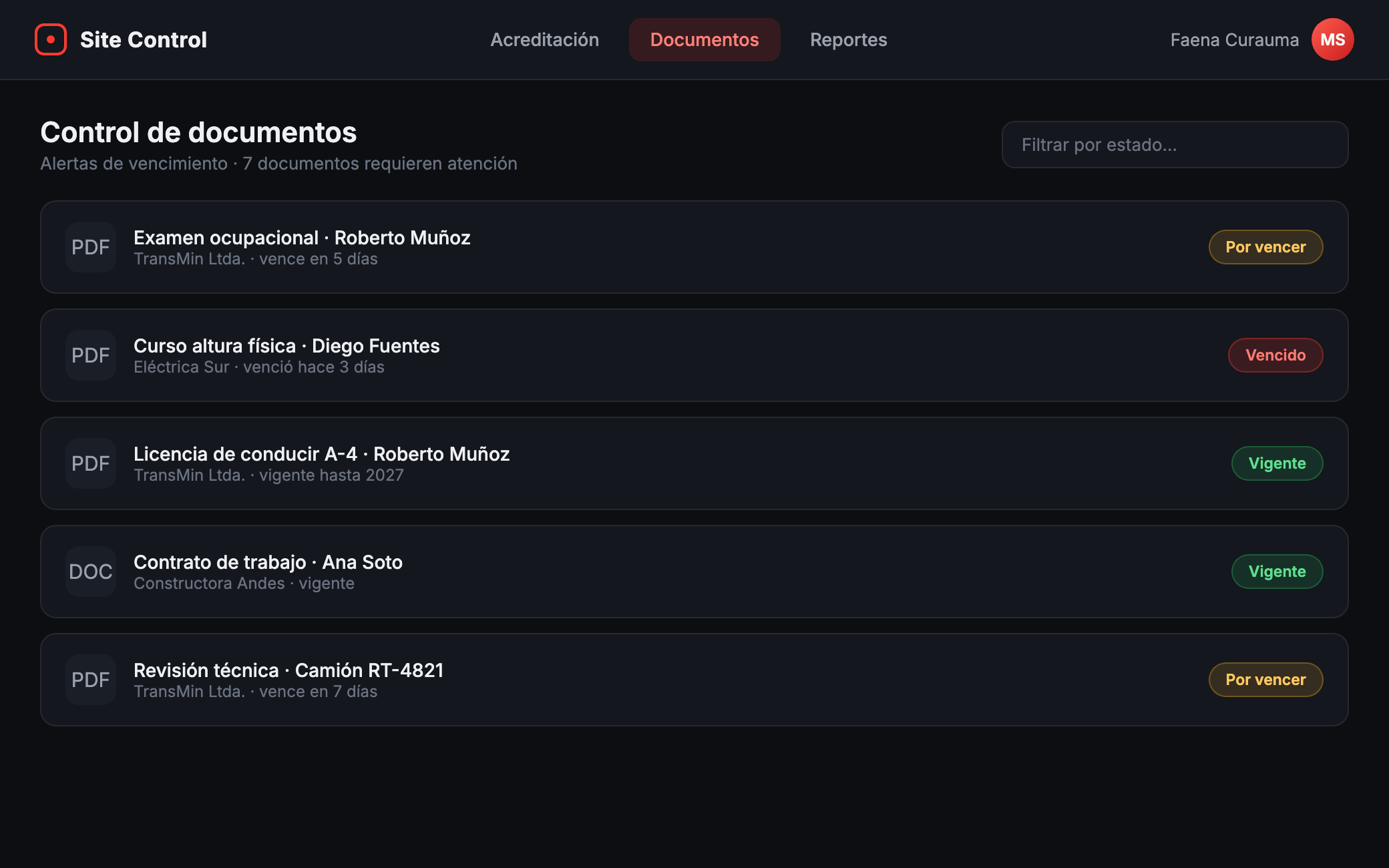Click Vigente badge on Contrato de trabajo

pyautogui.click(x=1277, y=572)
